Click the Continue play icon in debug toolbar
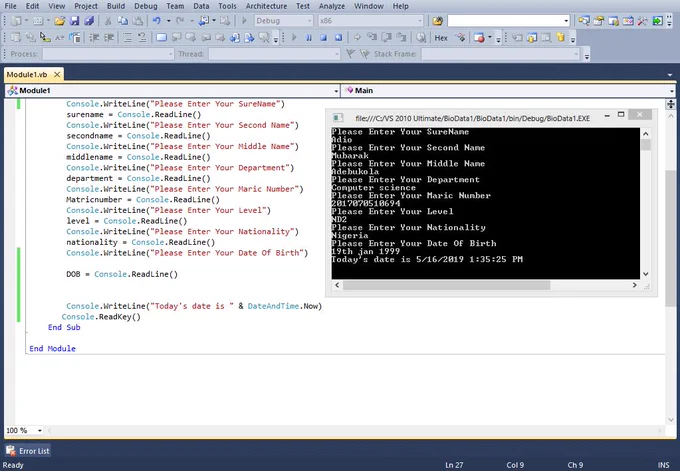The height and width of the screenshot is (471, 680). (294, 38)
